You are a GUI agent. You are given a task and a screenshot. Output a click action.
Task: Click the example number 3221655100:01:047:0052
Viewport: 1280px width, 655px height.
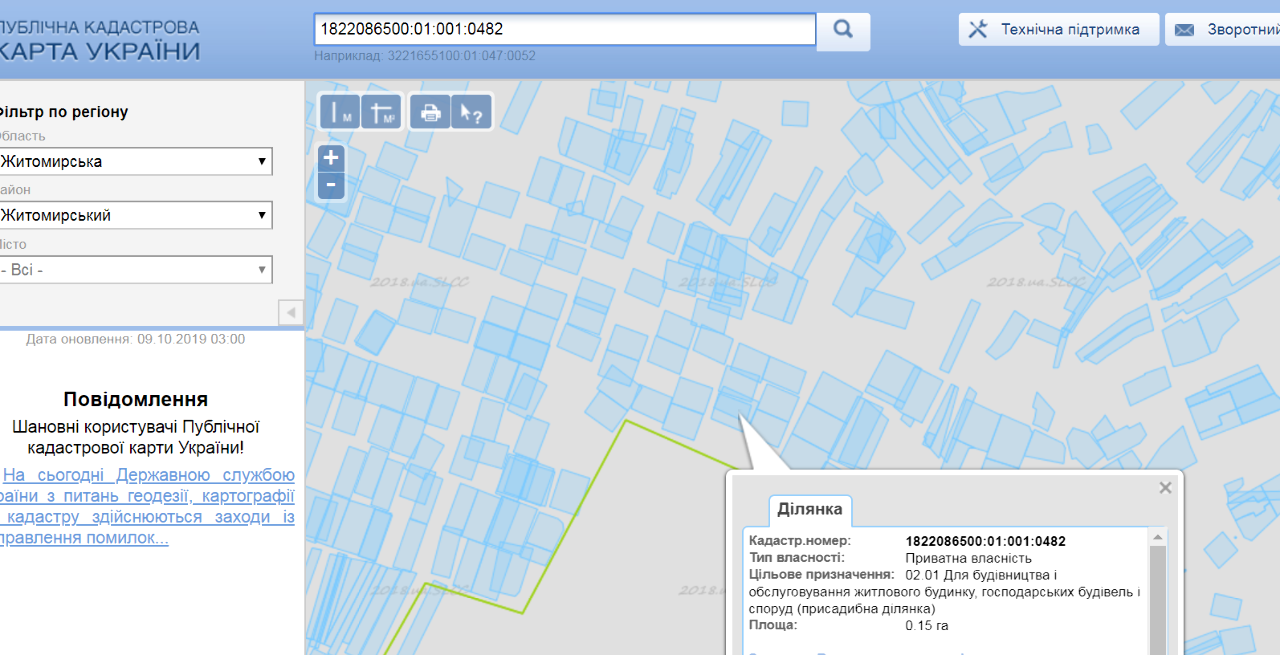tap(461, 56)
